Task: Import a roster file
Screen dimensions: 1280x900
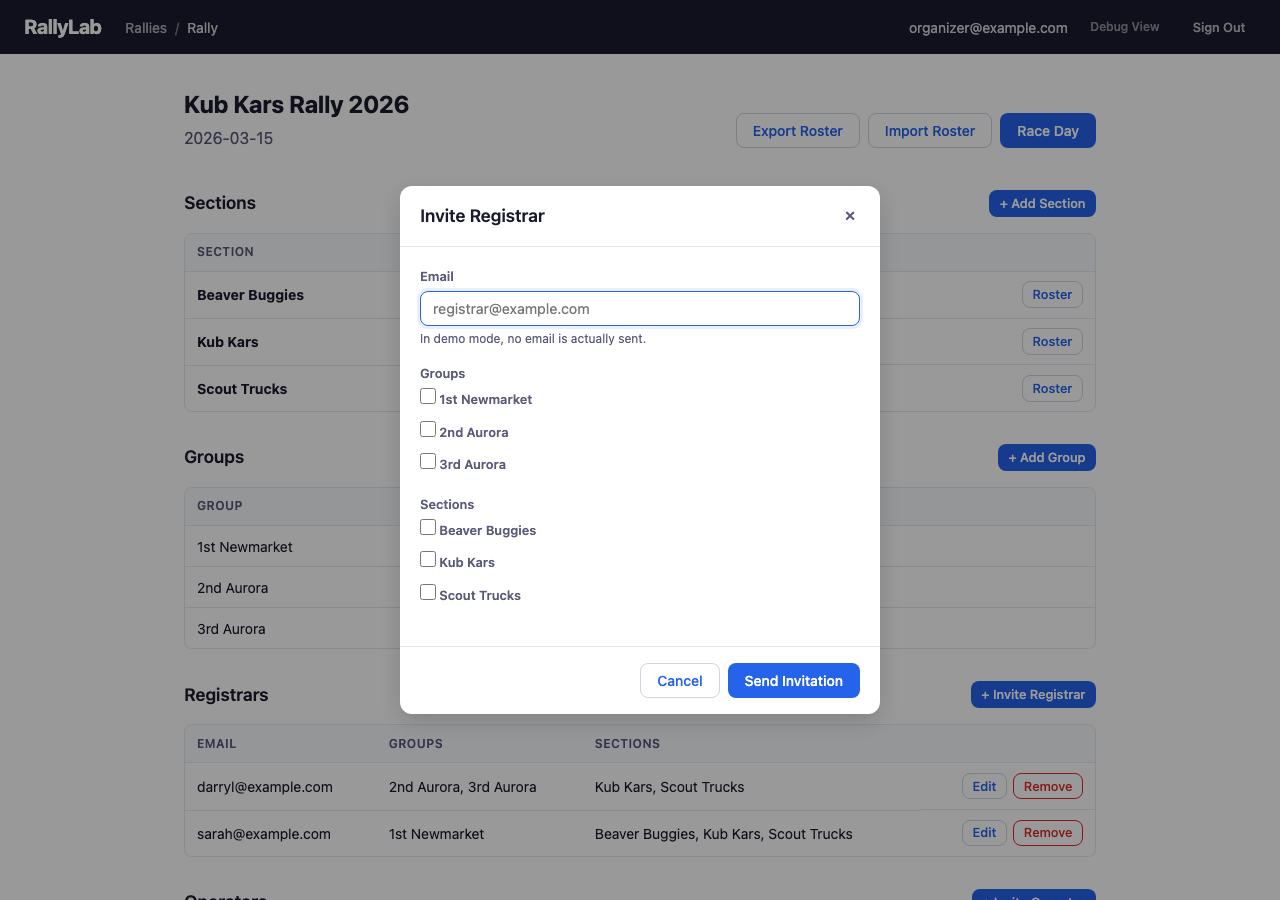Action: (x=929, y=130)
